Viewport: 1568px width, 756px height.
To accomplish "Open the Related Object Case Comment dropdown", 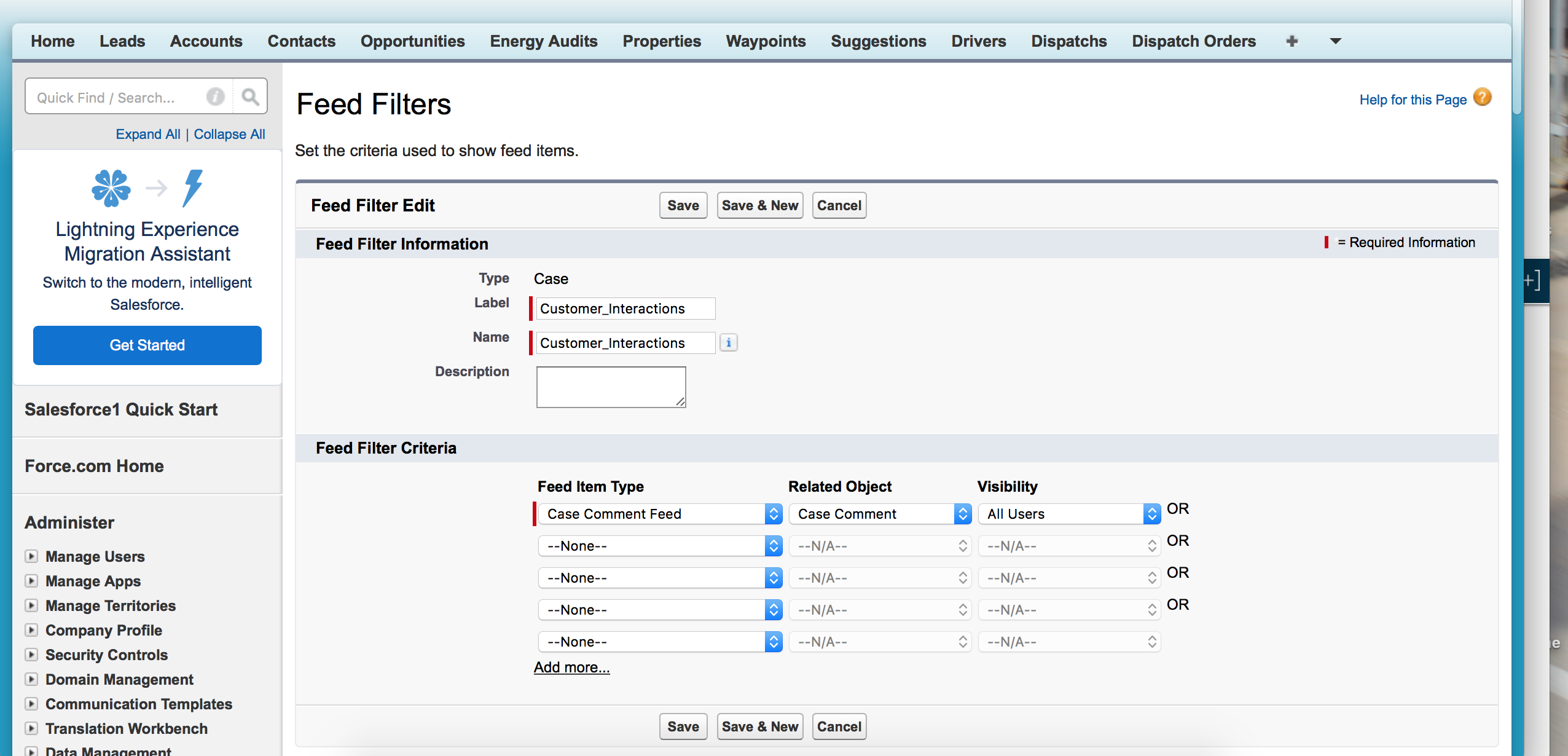I will pyautogui.click(x=879, y=514).
